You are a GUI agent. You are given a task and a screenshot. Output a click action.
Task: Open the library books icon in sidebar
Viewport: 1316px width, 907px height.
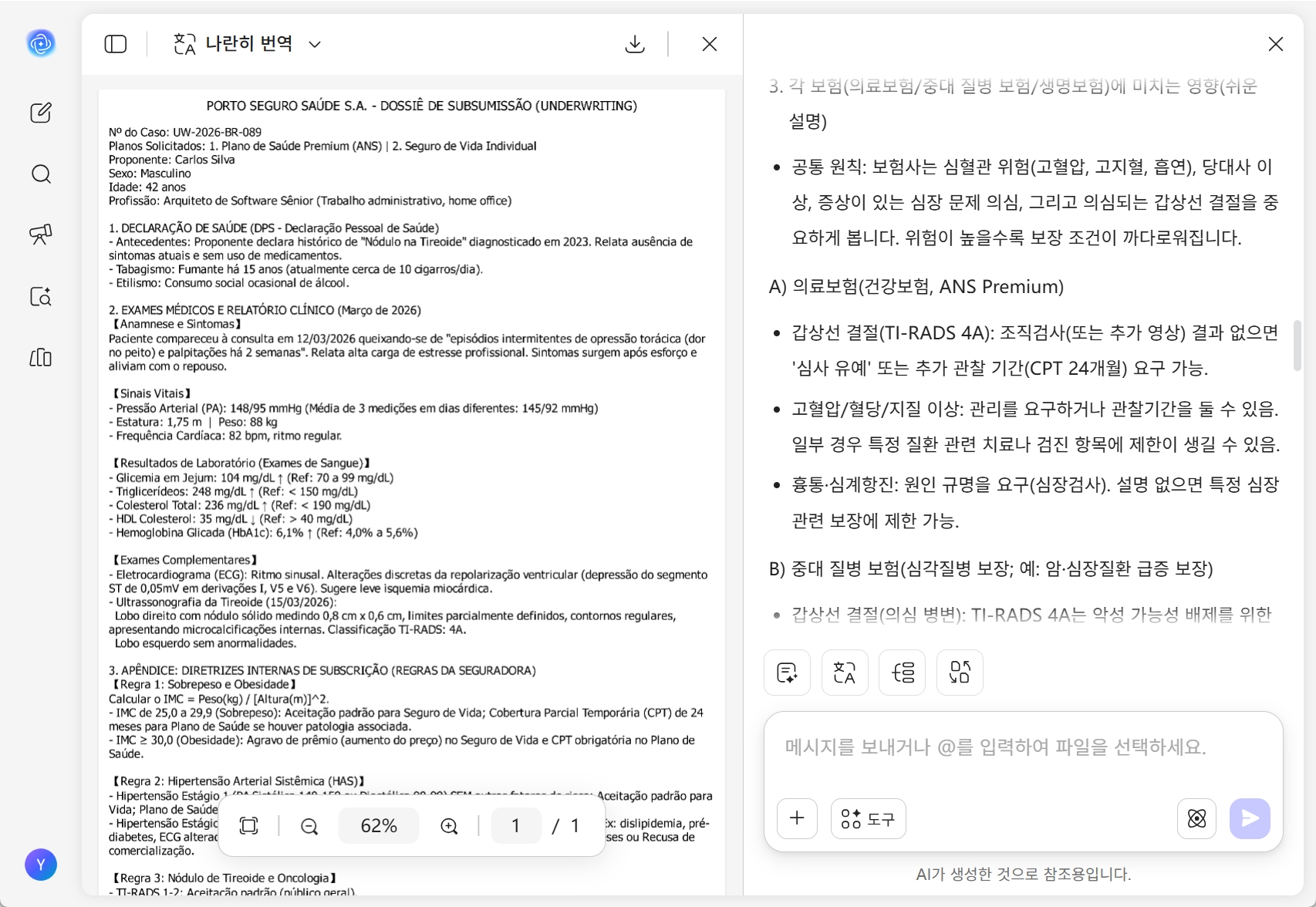pos(41,357)
